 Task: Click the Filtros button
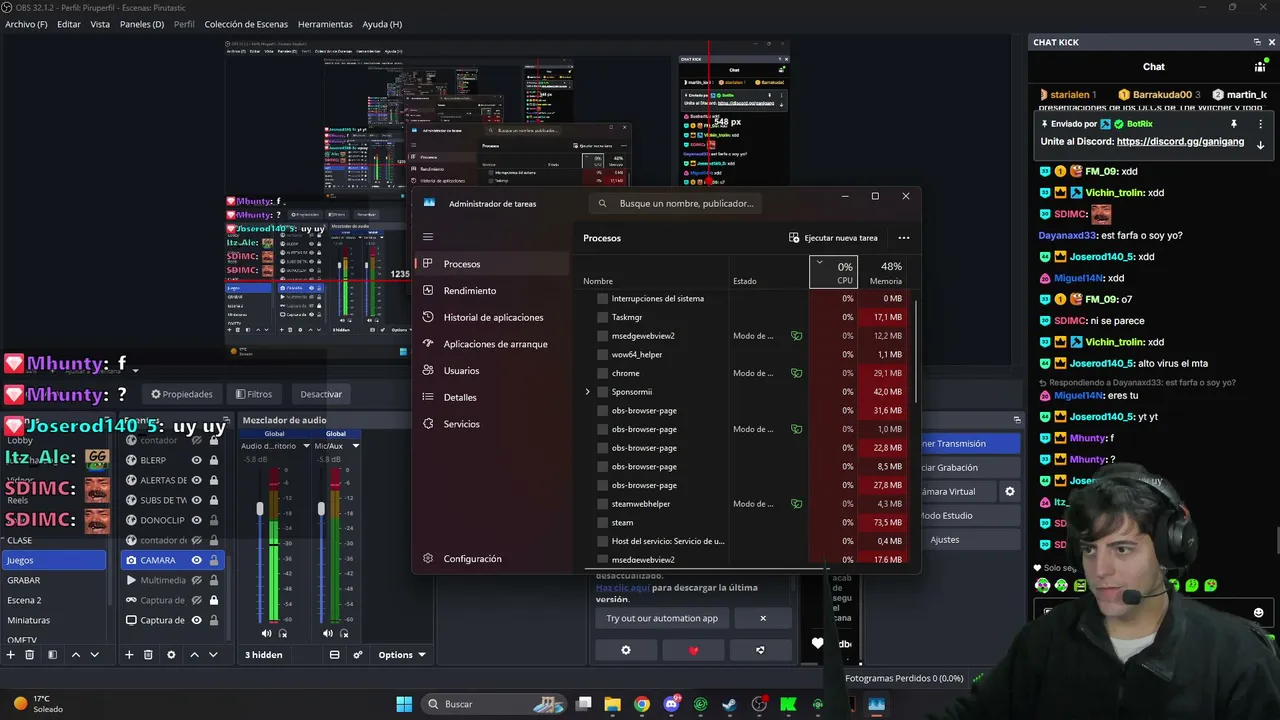[253, 394]
